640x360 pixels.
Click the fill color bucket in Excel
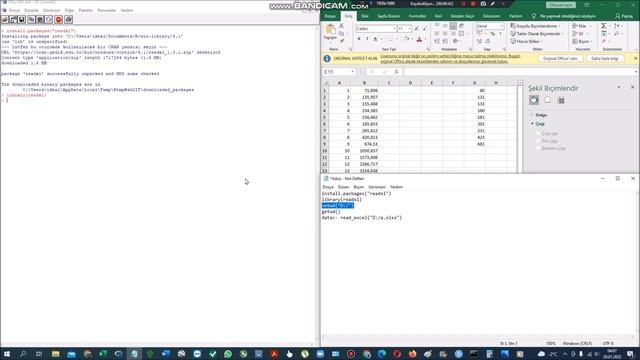[x=406, y=39]
